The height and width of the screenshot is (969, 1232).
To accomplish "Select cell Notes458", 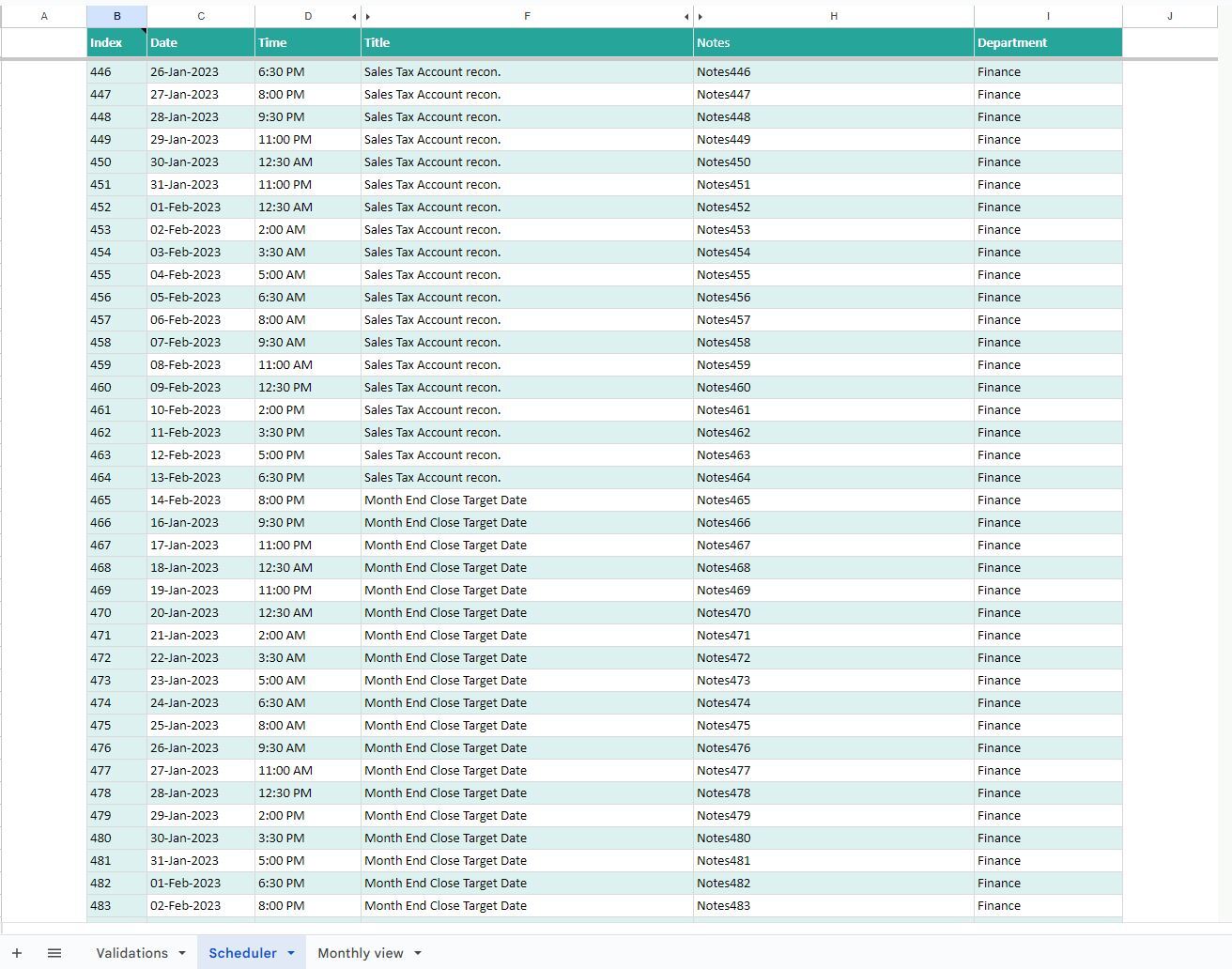I will tap(834, 343).
